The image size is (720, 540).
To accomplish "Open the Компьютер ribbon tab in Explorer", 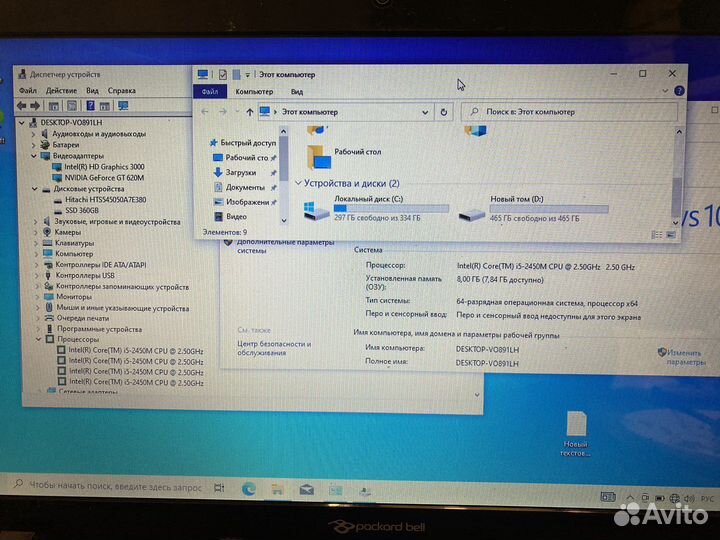I will (x=254, y=92).
